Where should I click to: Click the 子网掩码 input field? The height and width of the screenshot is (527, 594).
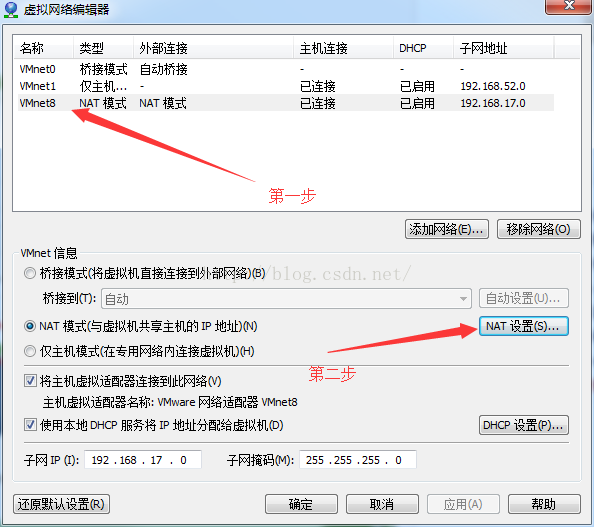(358, 460)
